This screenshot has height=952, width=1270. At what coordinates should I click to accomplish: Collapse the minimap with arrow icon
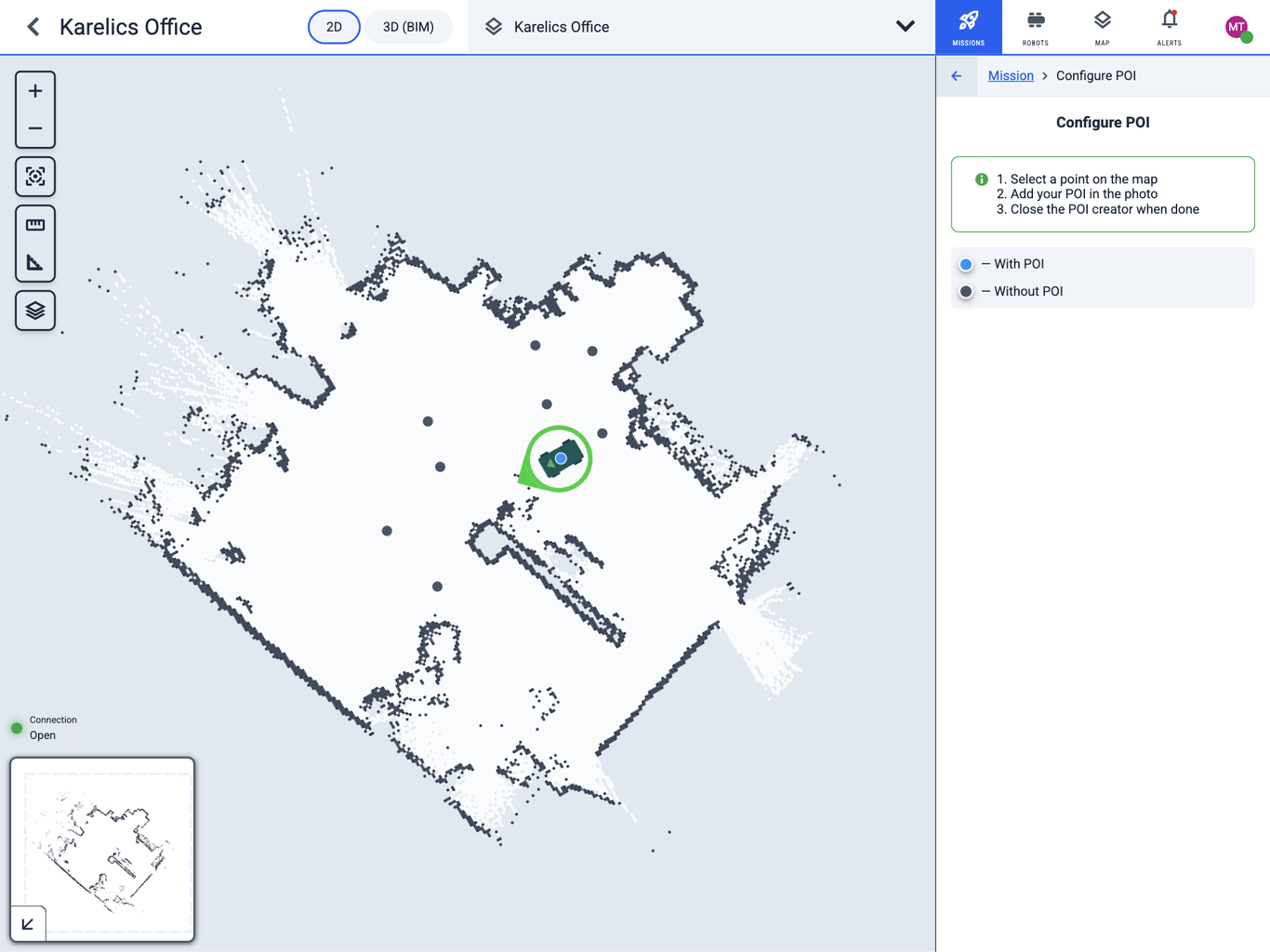coord(28,923)
